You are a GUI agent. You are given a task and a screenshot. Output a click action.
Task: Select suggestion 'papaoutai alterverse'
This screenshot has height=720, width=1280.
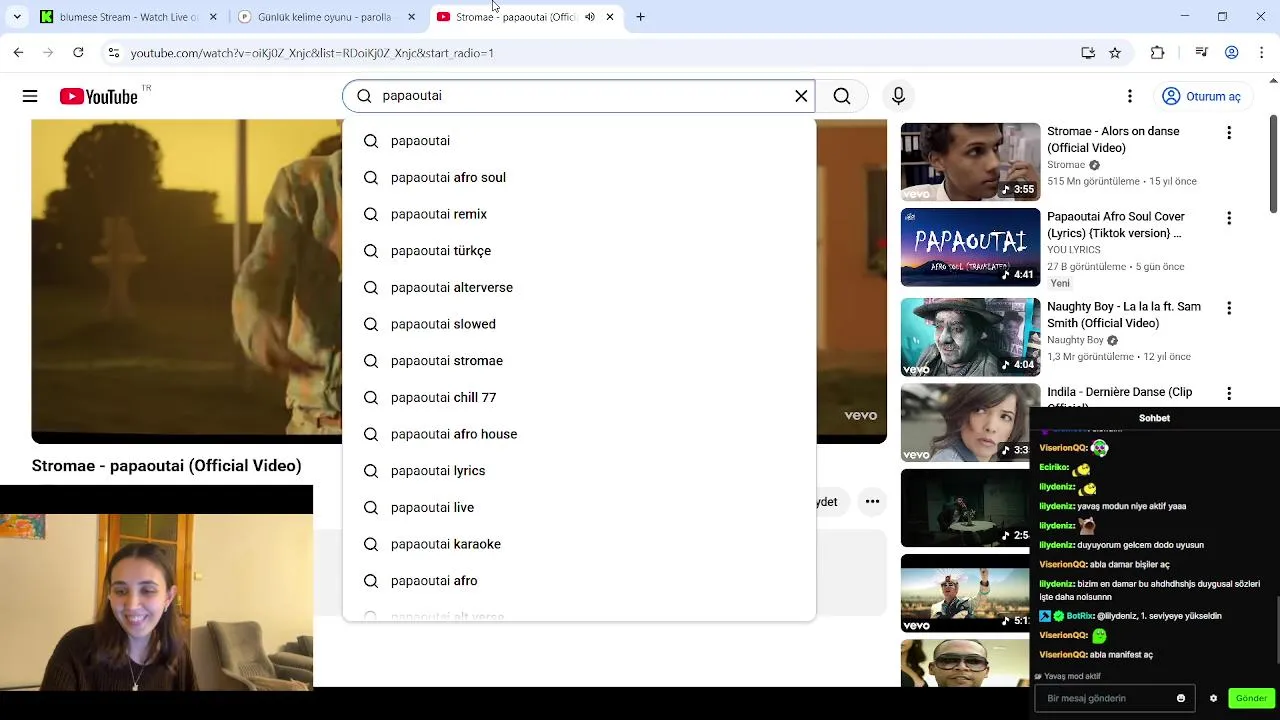tap(579, 287)
